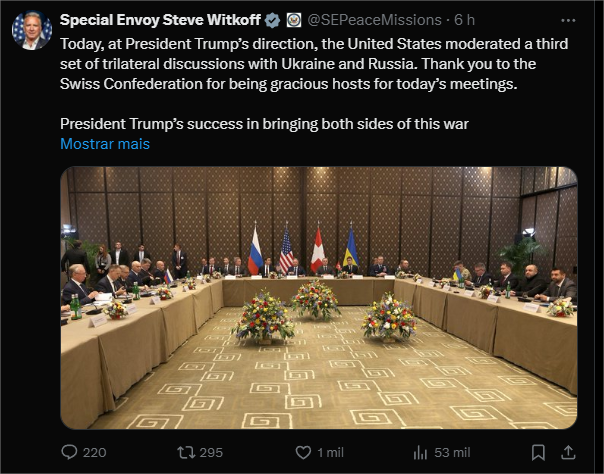Image resolution: width=604 pixels, height=474 pixels.
Task: Bookmark this post
Action: (538, 452)
